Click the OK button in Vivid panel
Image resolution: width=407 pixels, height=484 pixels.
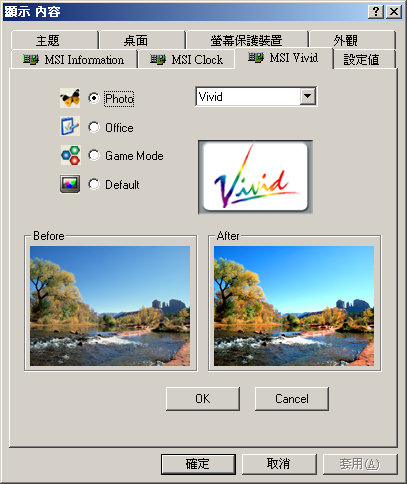tap(203, 399)
